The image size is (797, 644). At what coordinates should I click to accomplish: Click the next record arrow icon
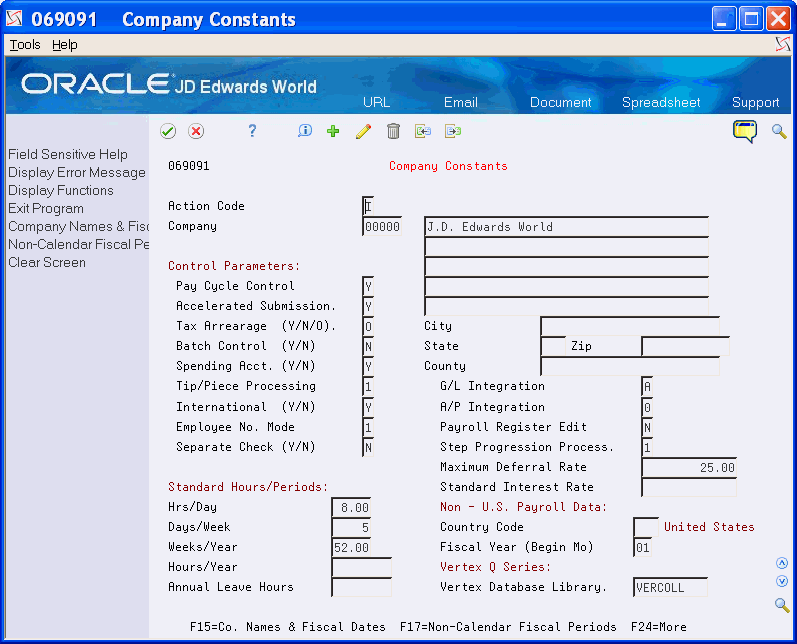coord(452,131)
